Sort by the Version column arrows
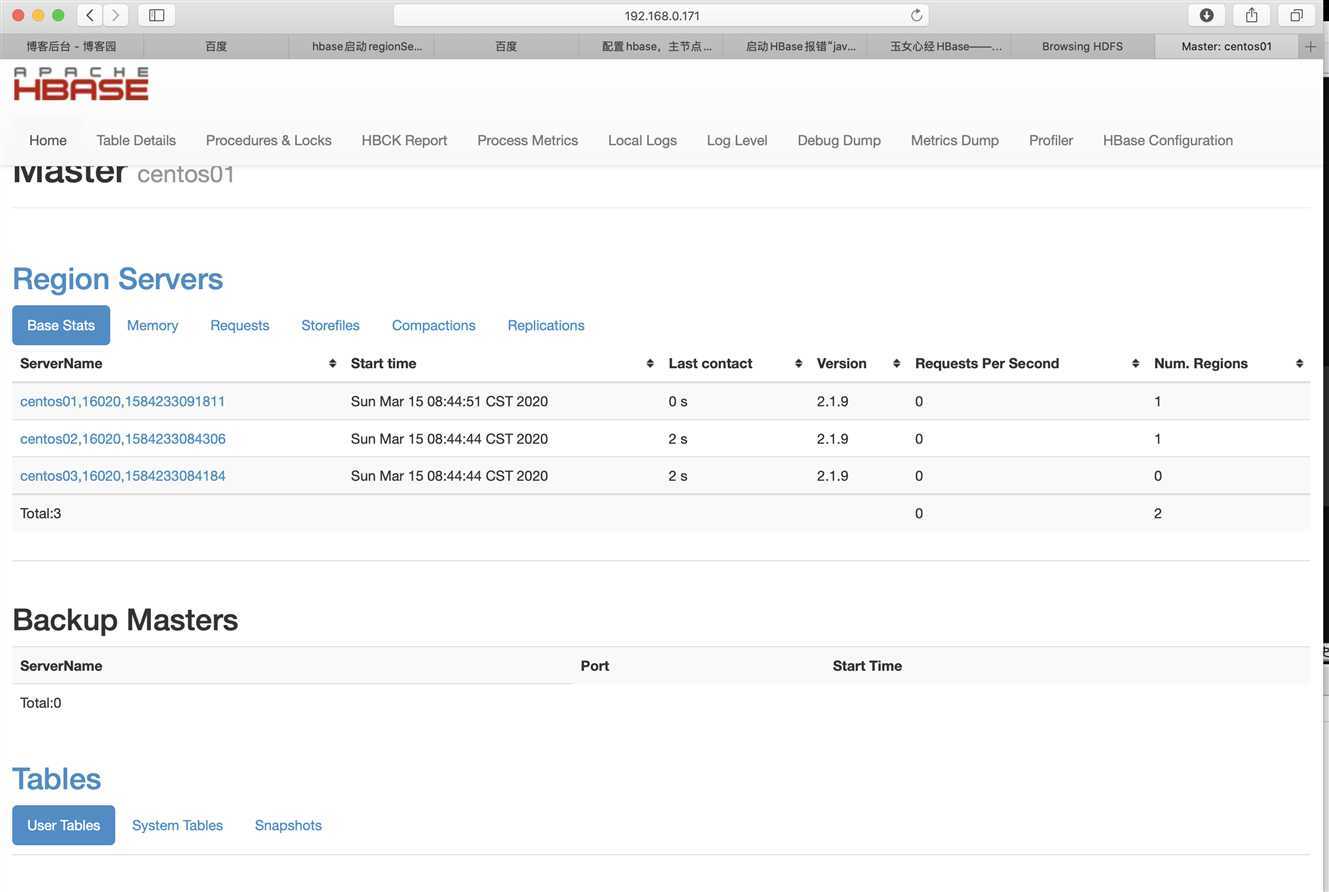The height and width of the screenshot is (892, 1329). (896, 364)
